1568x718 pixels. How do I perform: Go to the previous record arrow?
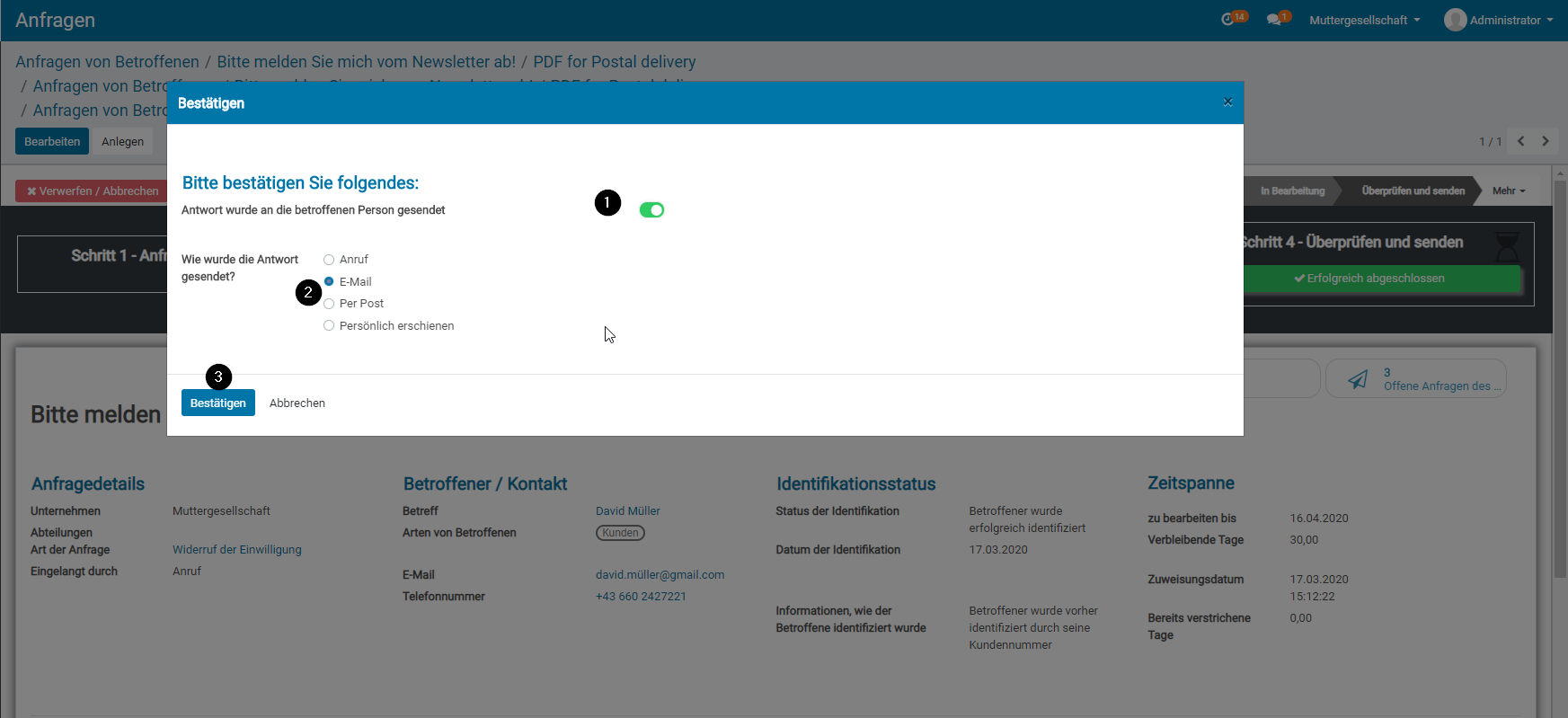coord(1520,141)
